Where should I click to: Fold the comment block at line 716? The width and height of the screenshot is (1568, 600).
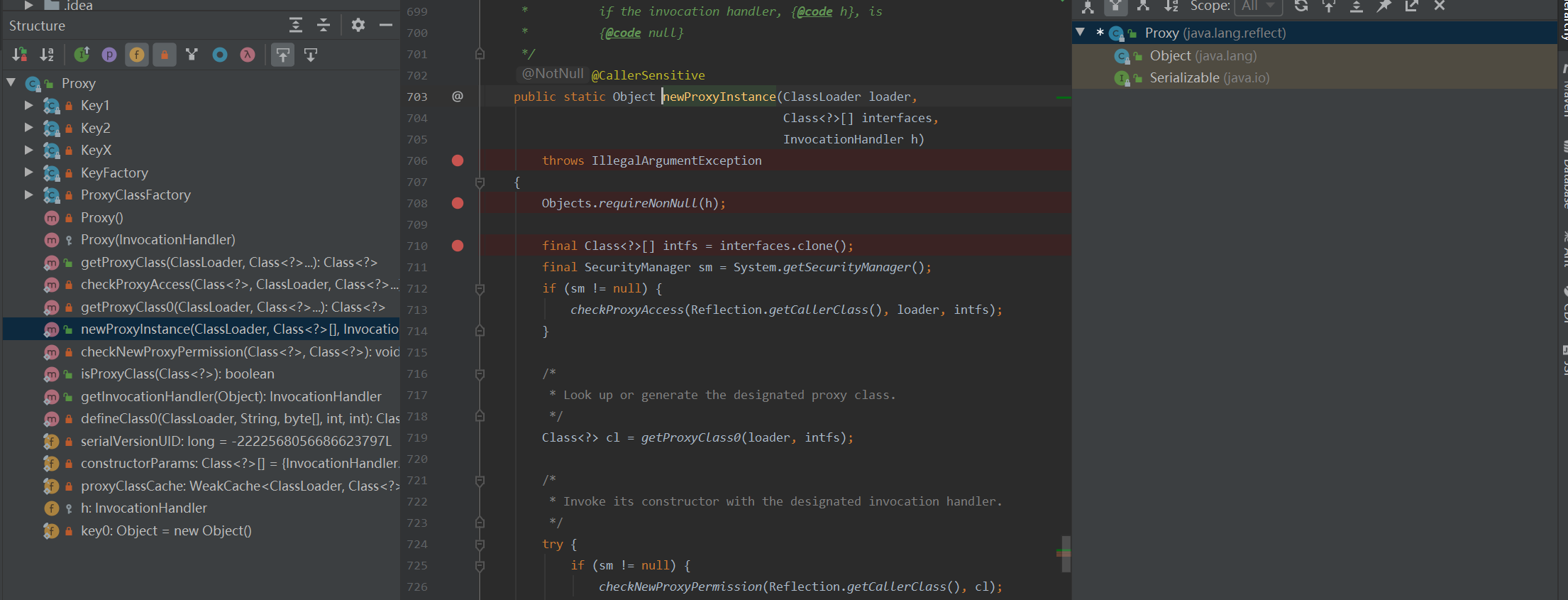pyautogui.click(x=480, y=374)
